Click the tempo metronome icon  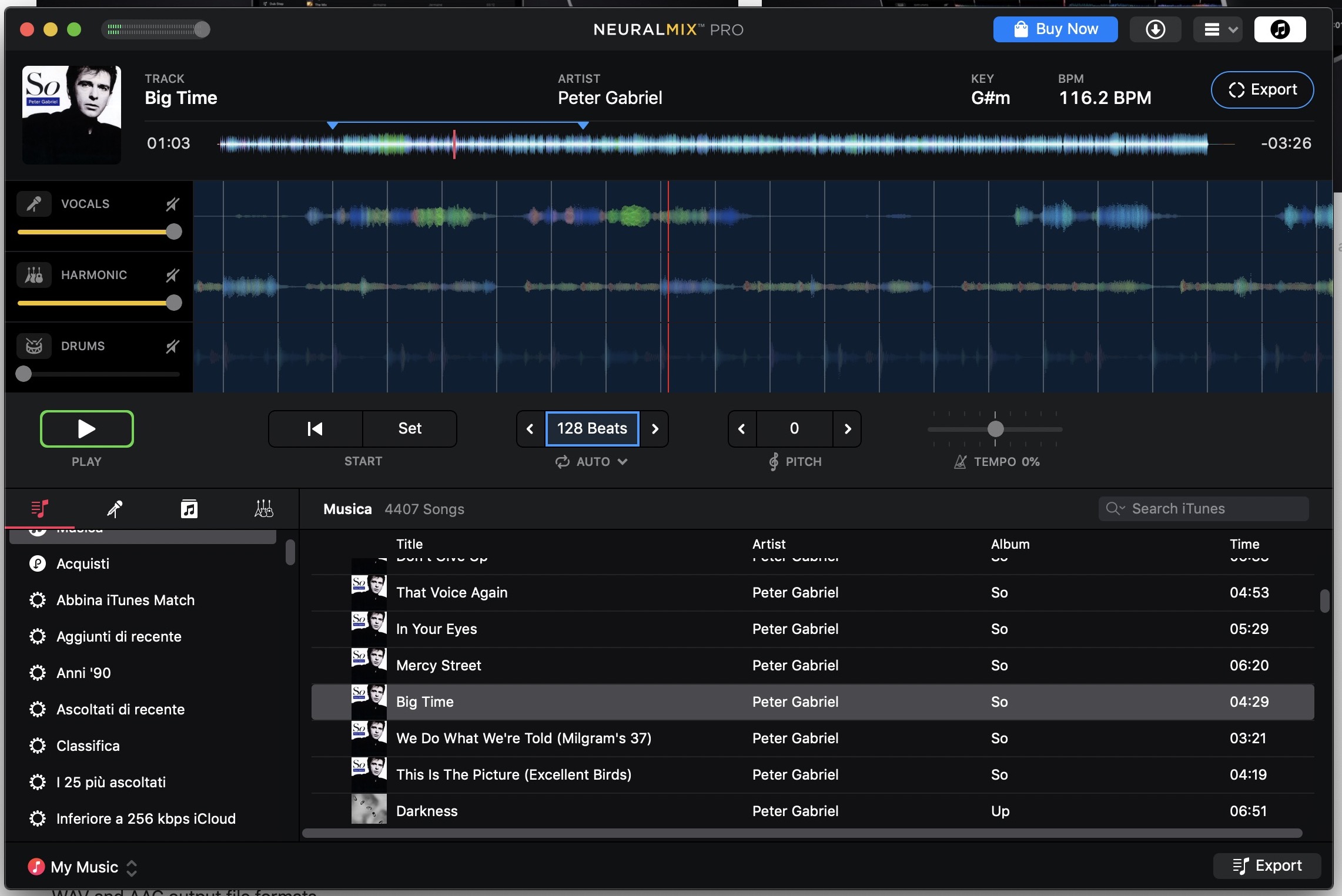[960, 462]
